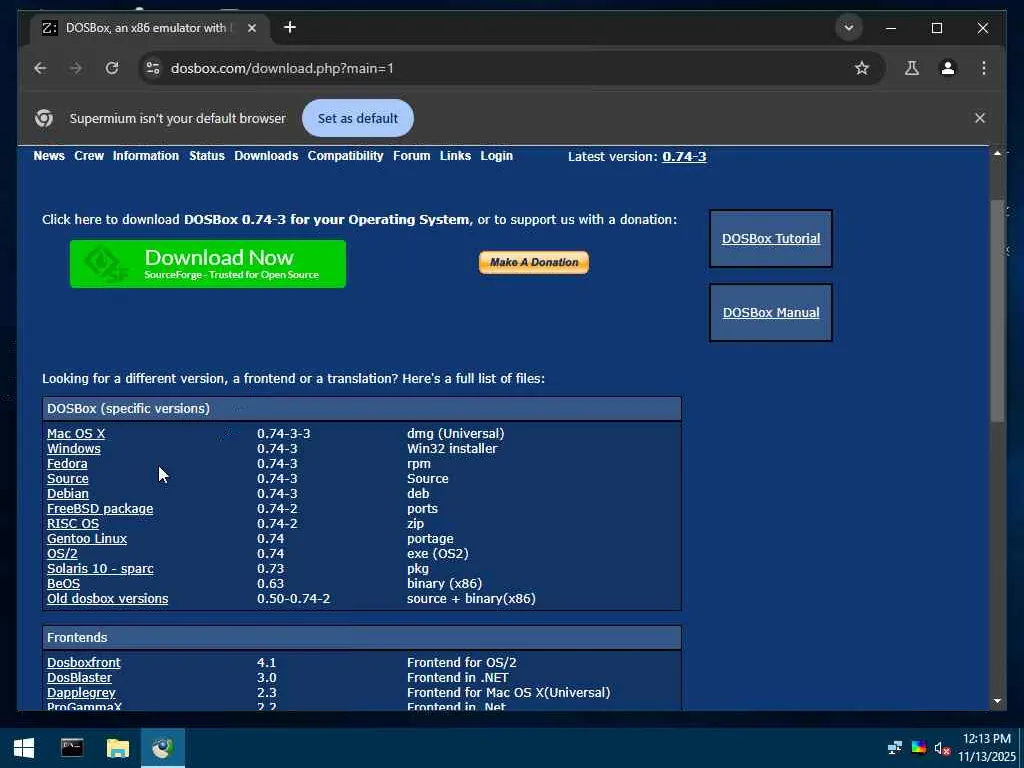Open the network tray icon

point(895,748)
